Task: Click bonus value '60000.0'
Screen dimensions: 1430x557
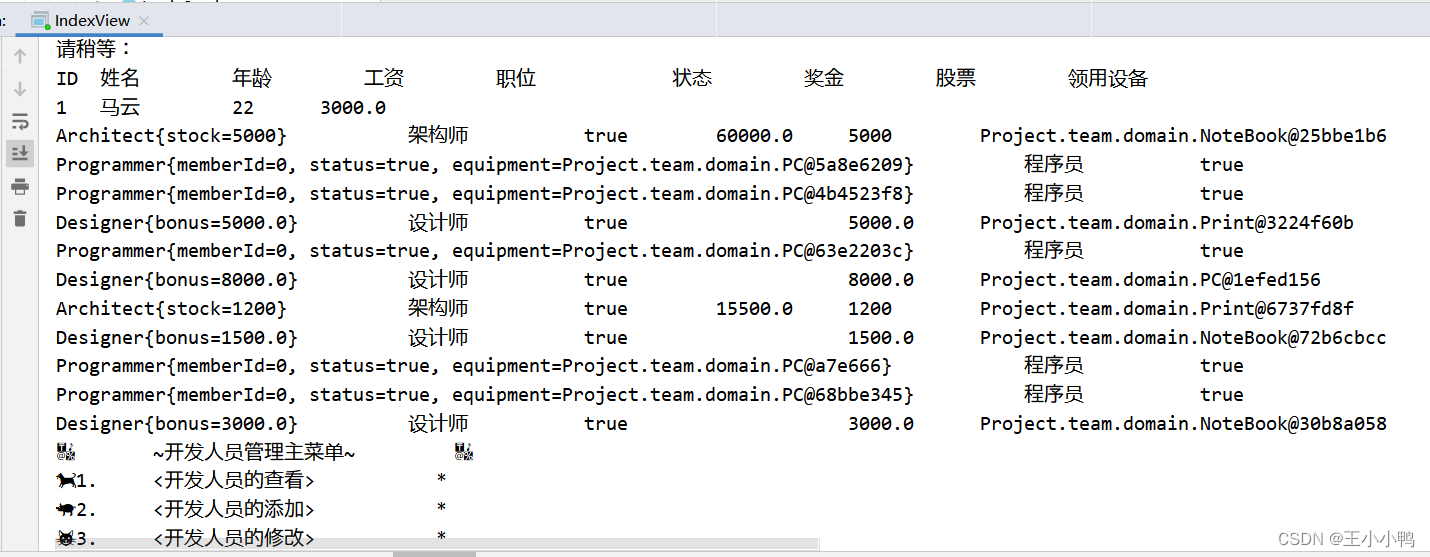Action: [755, 136]
